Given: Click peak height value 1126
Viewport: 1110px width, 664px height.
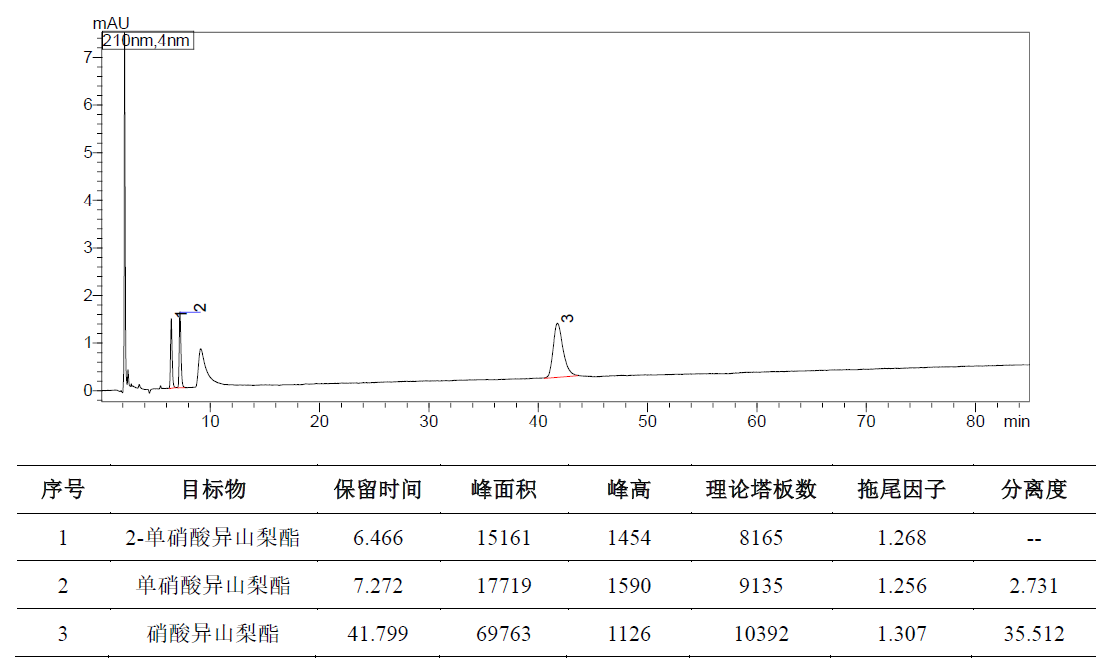Looking at the screenshot, I should [629, 633].
